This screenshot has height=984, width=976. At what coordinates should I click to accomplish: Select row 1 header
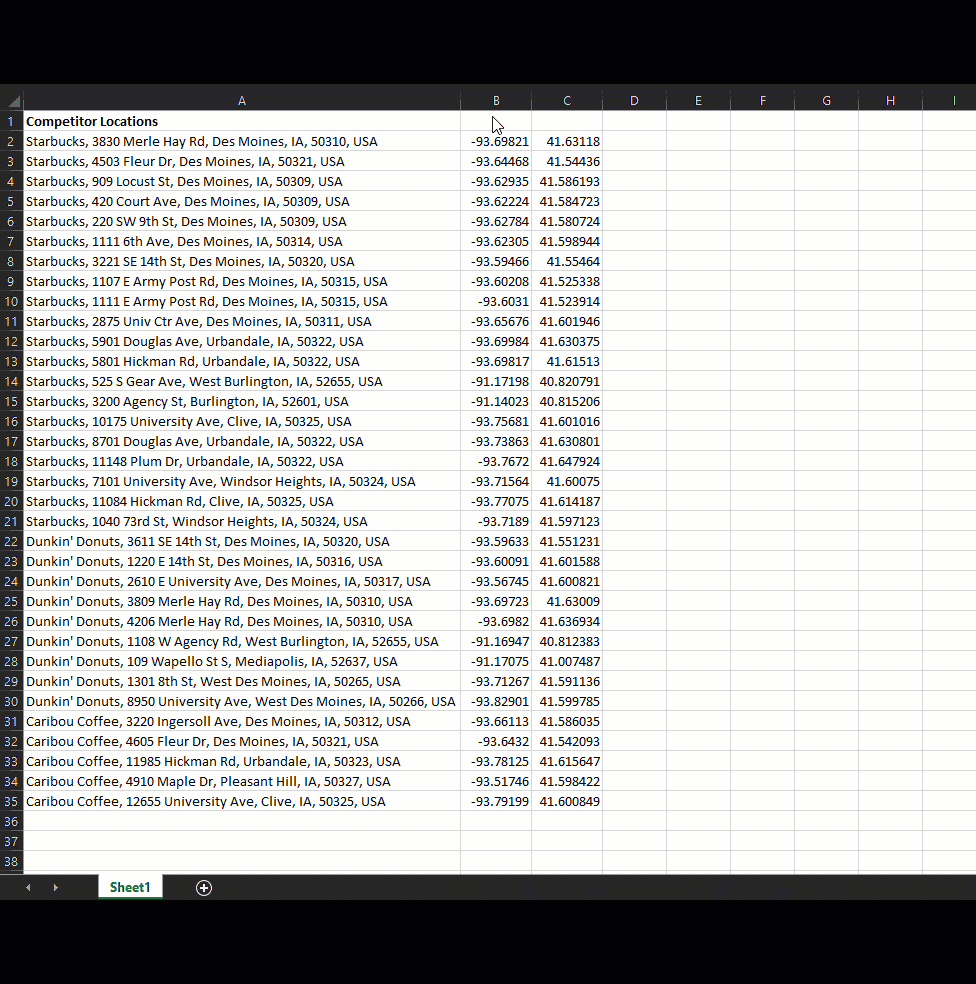pyautogui.click(x=11, y=121)
